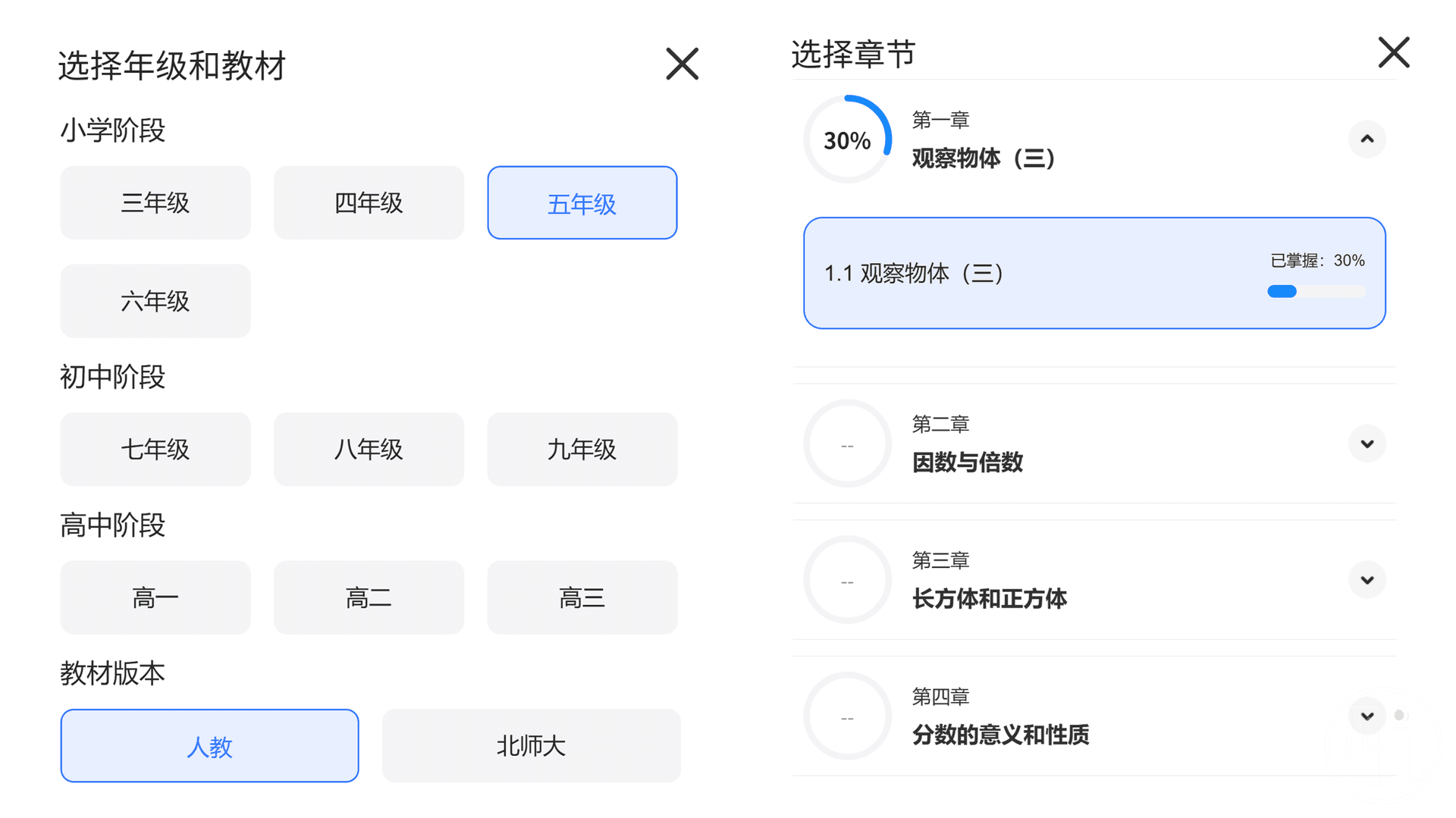Select the 北师大 textbook version
The image size is (1456, 818).
tap(531, 745)
